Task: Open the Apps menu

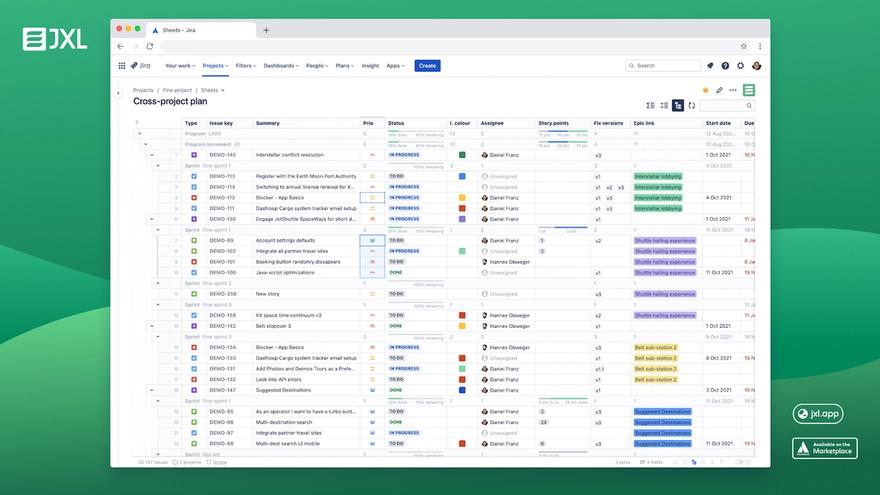Action: [x=395, y=66]
